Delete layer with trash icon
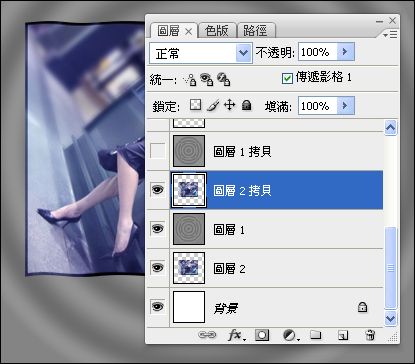 point(370,335)
